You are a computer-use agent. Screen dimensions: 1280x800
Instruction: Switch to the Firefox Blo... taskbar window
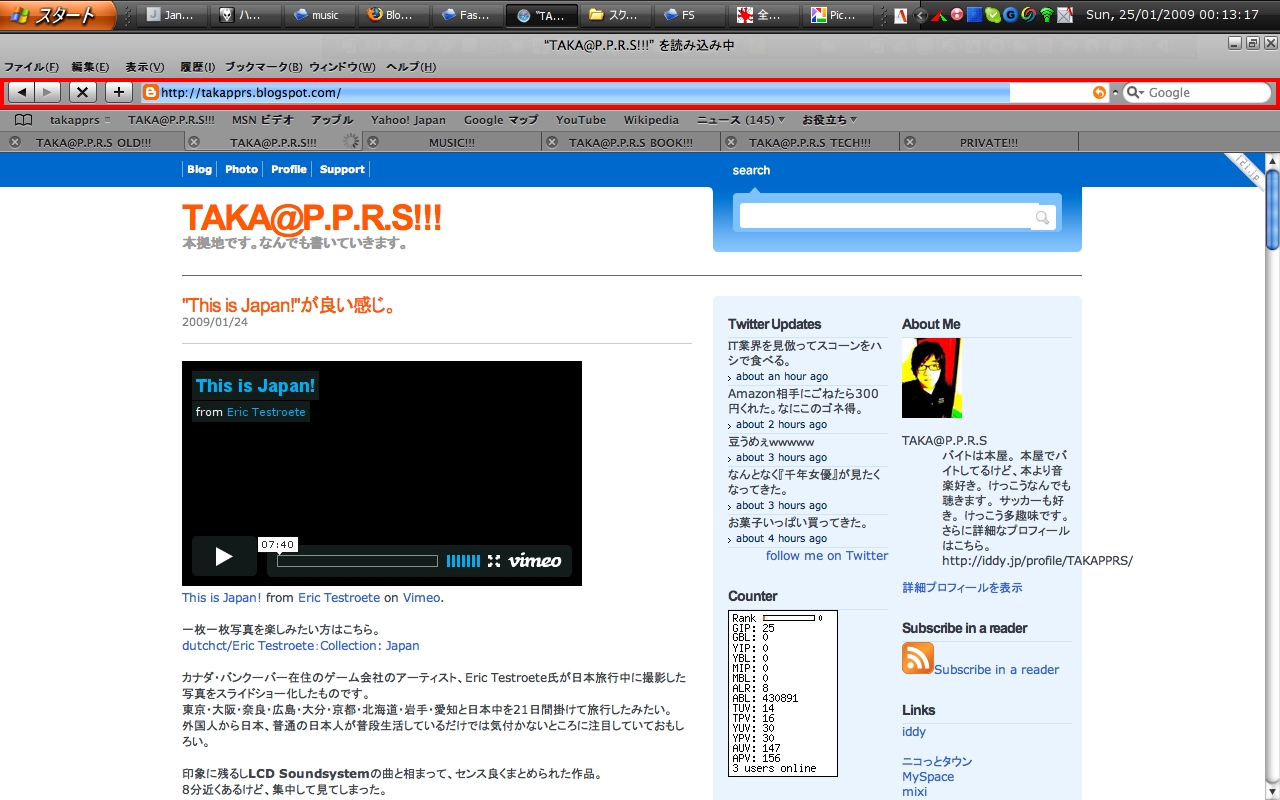(395, 15)
